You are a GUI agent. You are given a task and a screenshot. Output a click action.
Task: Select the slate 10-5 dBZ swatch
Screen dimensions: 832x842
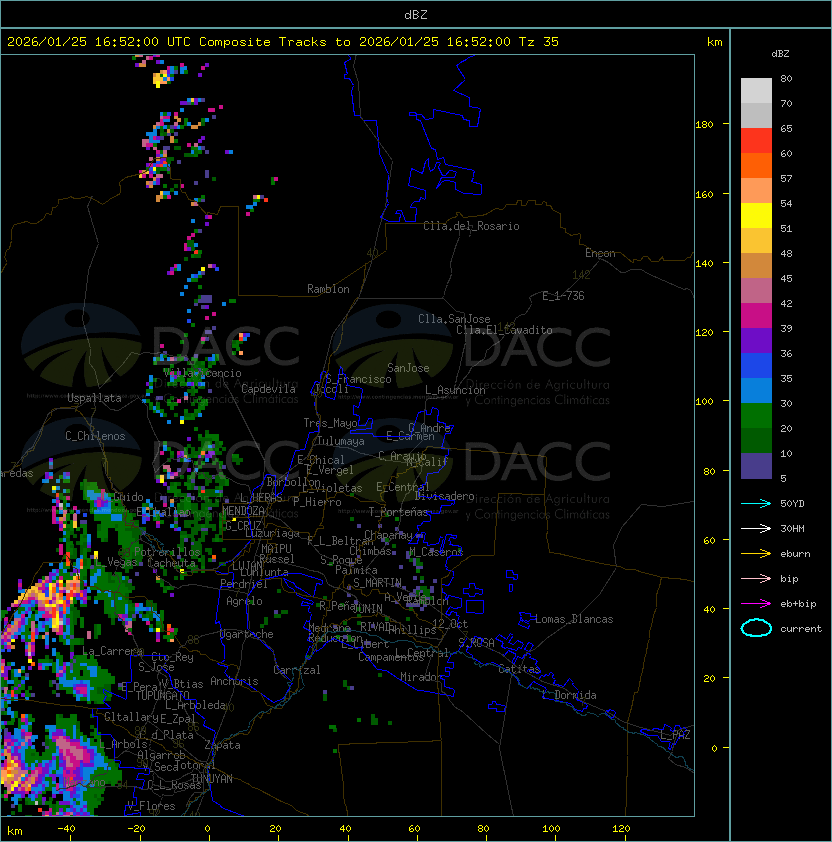(756, 466)
